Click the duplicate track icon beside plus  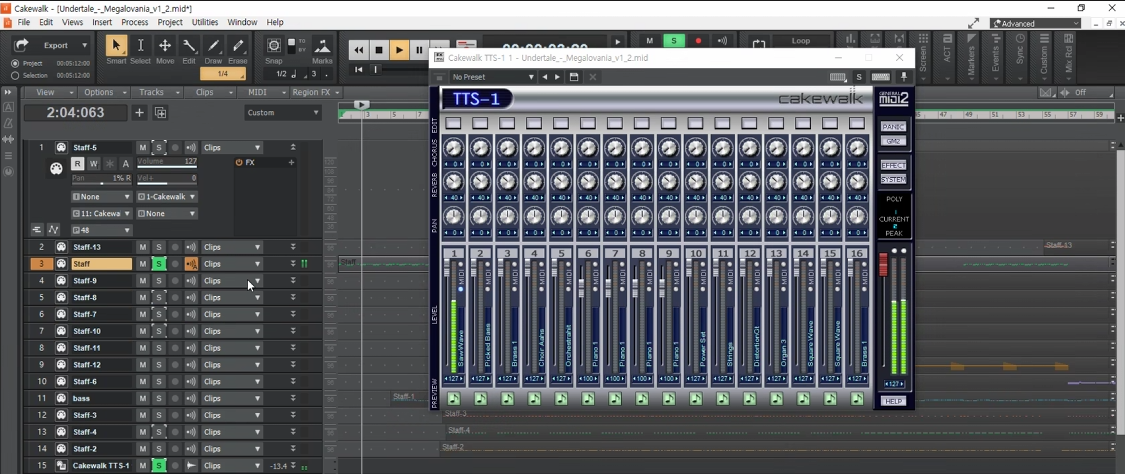(161, 113)
